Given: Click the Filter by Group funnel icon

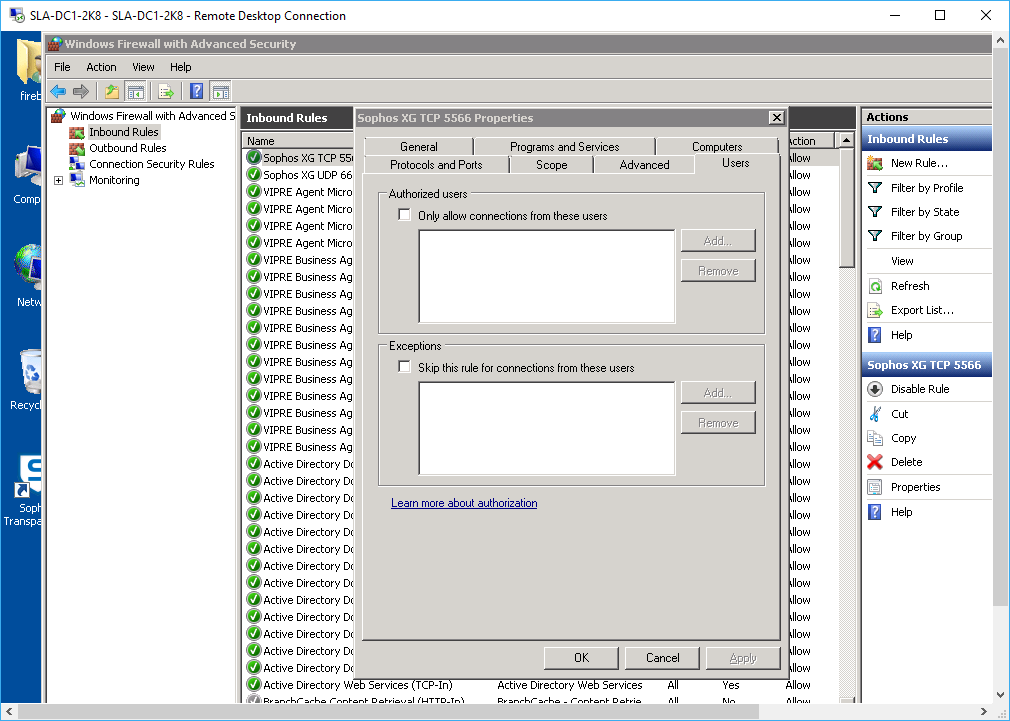Looking at the screenshot, I should [875, 236].
